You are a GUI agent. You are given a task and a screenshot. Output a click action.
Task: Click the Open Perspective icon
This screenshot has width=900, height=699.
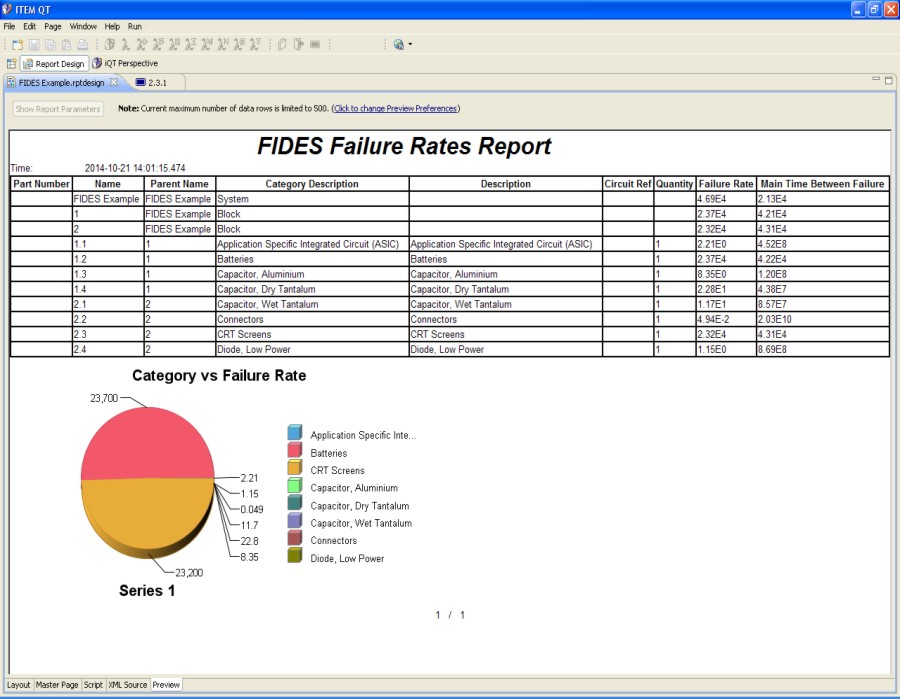coord(11,63)
